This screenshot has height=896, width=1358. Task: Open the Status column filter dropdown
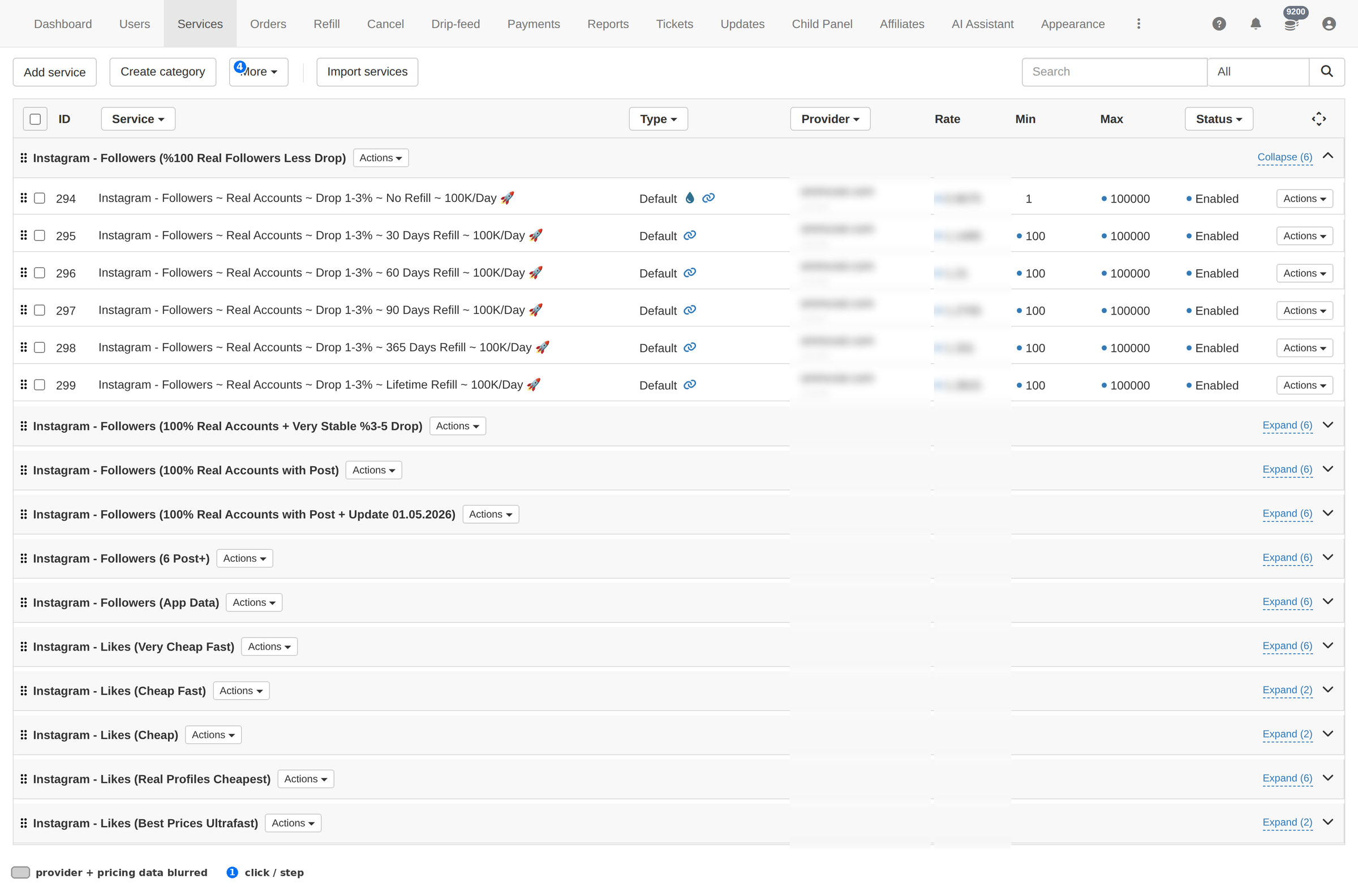pos(1219,119)
